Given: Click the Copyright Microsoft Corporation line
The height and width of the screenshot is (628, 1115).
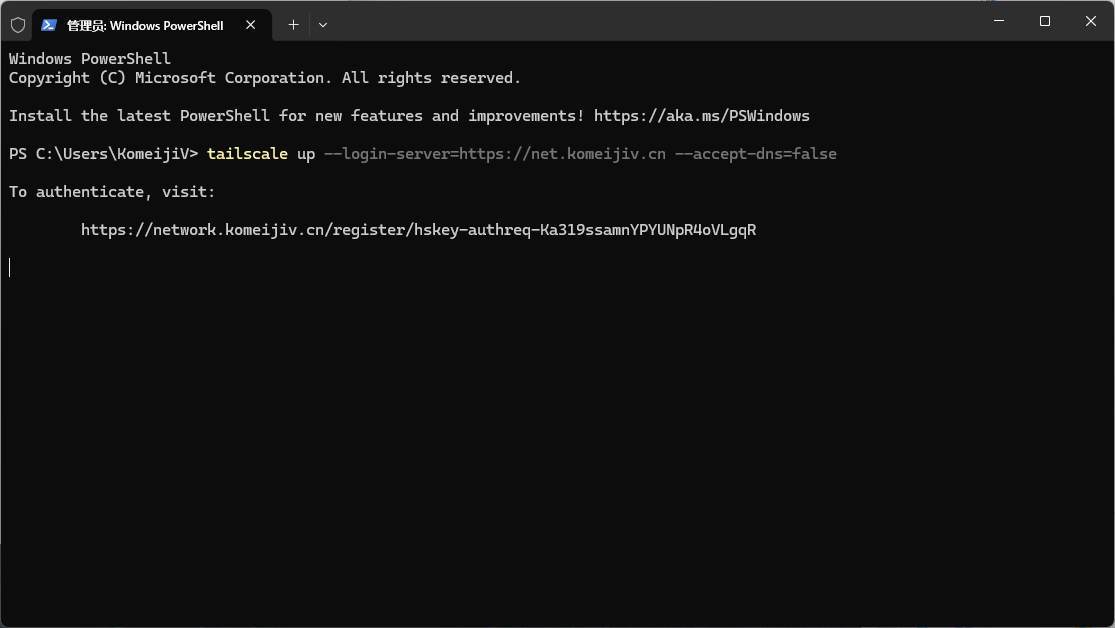Looking at the screenshot, I should pos(265,78).
